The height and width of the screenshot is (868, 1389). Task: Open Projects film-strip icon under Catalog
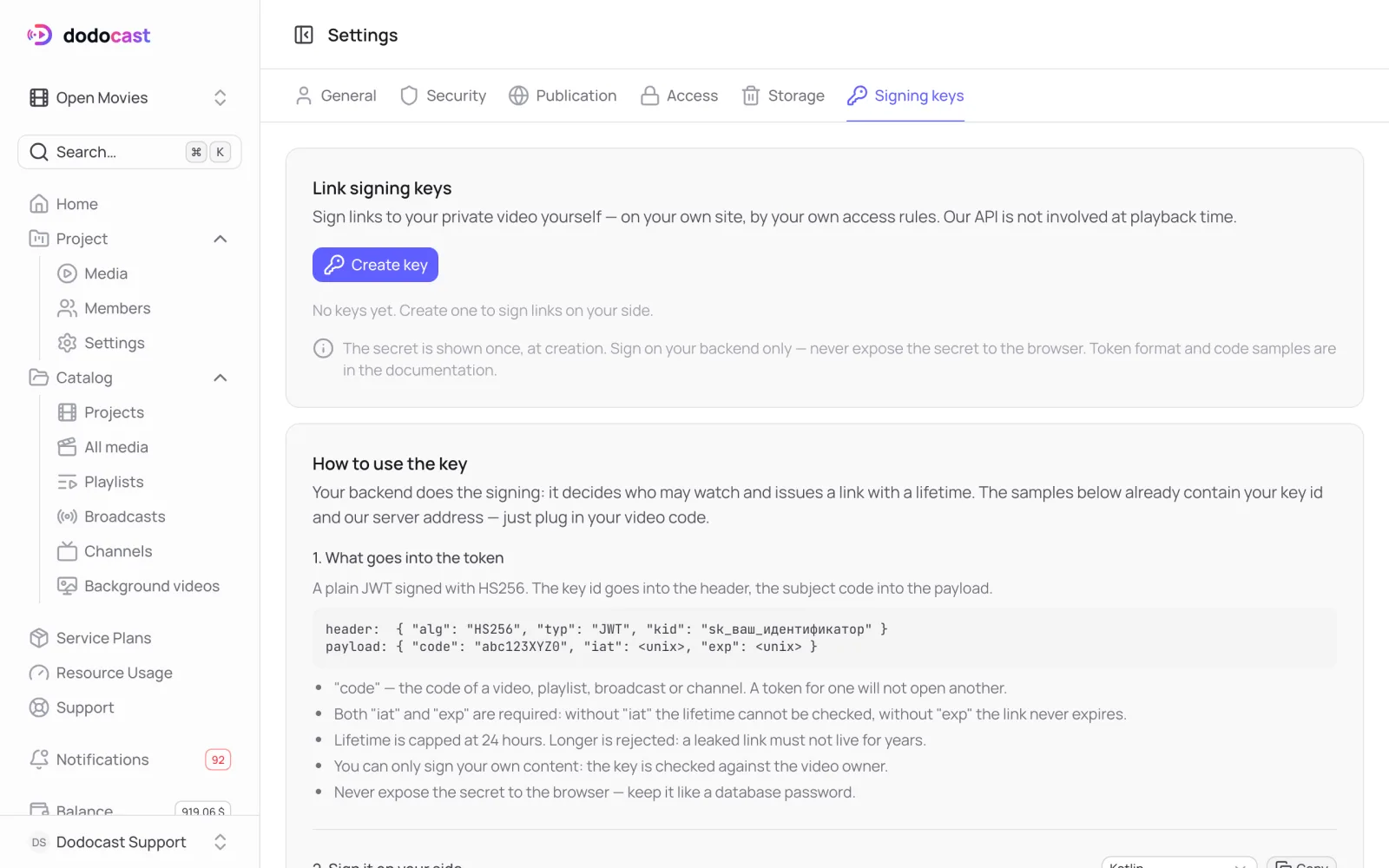point(67,412)
